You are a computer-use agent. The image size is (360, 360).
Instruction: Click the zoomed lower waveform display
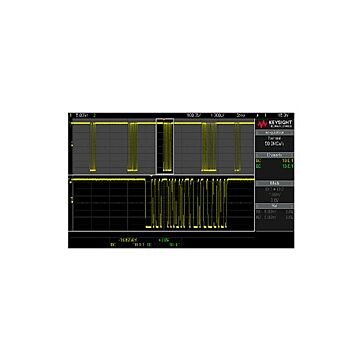(162, 203)
